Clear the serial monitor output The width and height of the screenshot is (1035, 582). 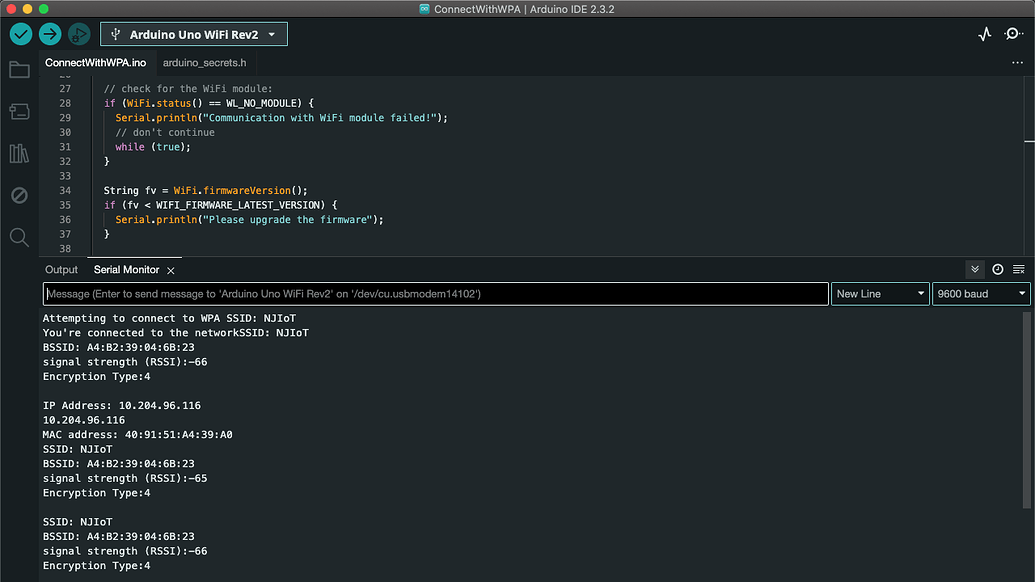click(1019, 270)
